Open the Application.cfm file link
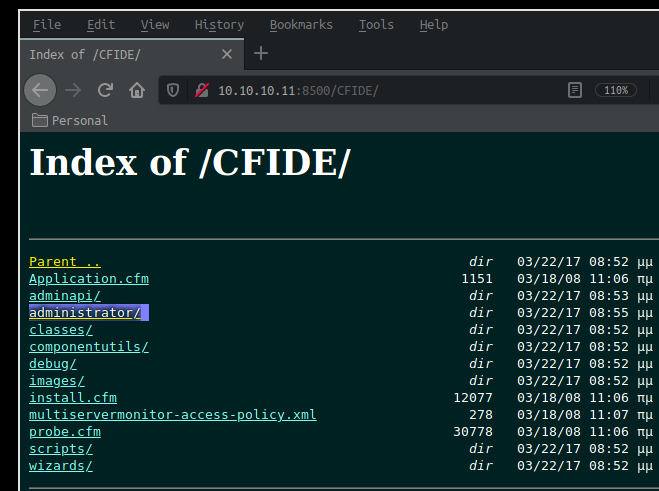This screenshot has width=659, height=491. (x=89, y=279)
